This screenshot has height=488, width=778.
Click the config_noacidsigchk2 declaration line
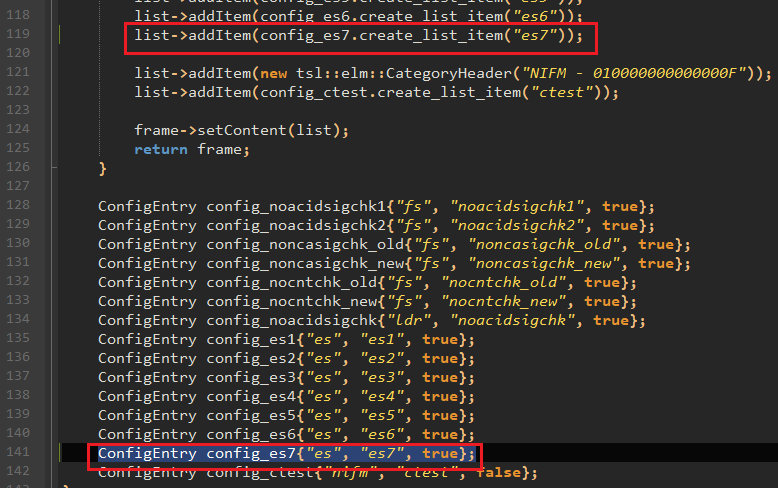pos(376,225)
